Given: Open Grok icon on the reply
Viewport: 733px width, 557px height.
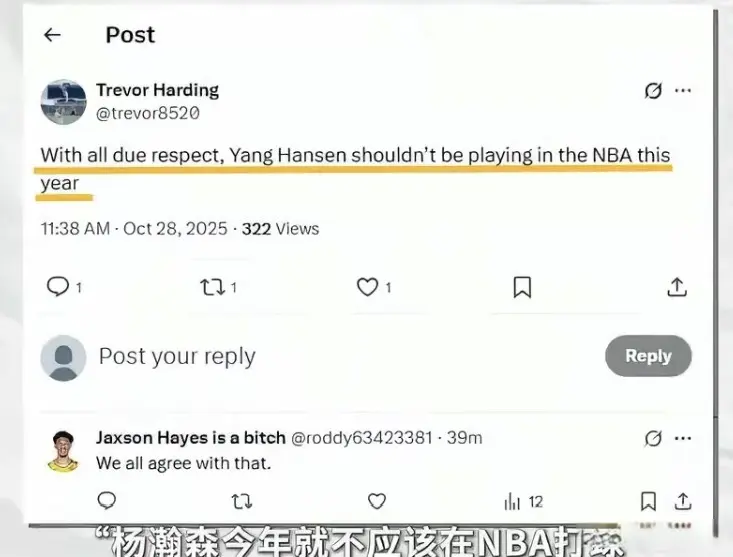Looking at the screenshot, I should click(x=653, y=438).
